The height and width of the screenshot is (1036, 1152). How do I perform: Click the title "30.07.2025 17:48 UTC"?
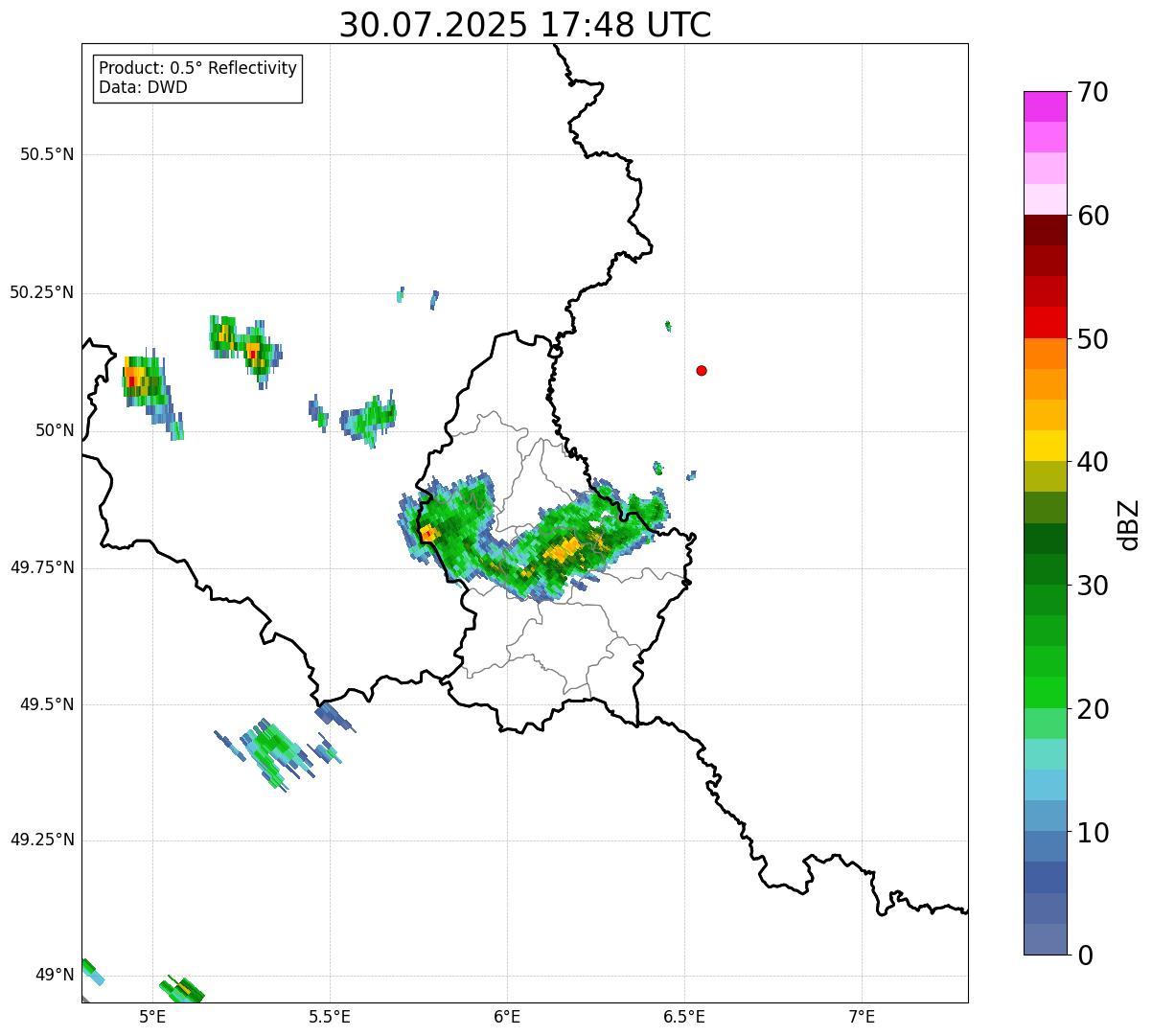525,25
